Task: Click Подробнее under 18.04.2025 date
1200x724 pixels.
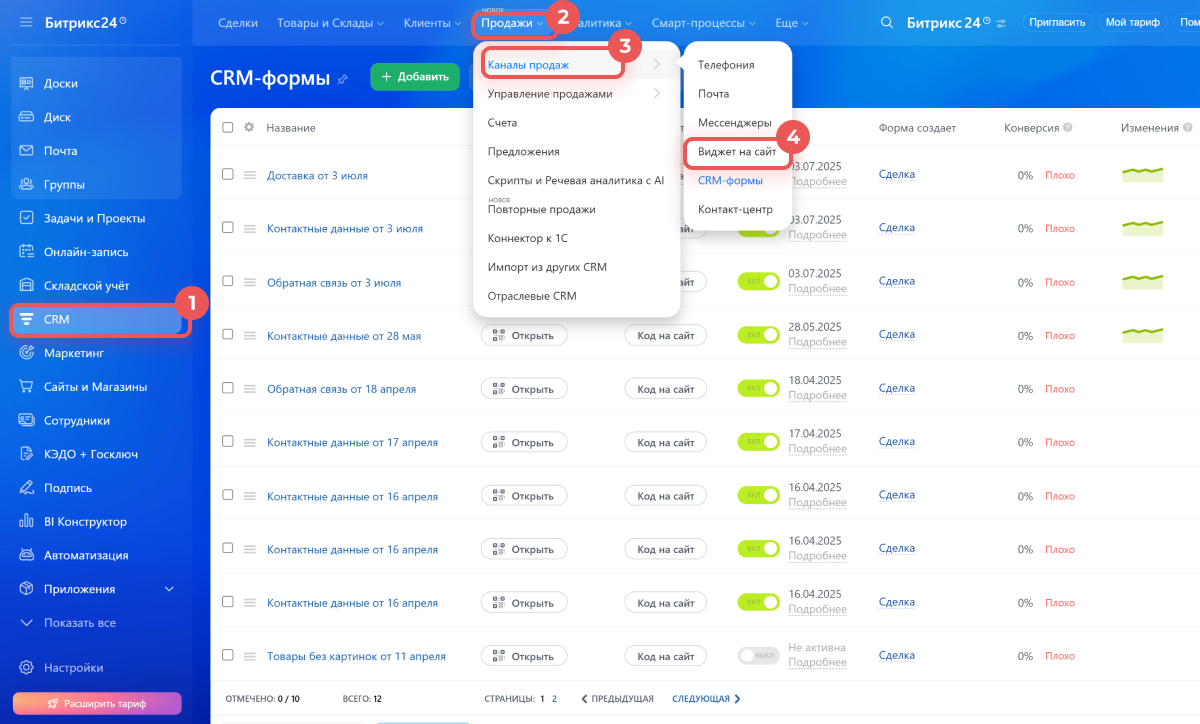Action: pyautogui.click(x=817, y=396)
